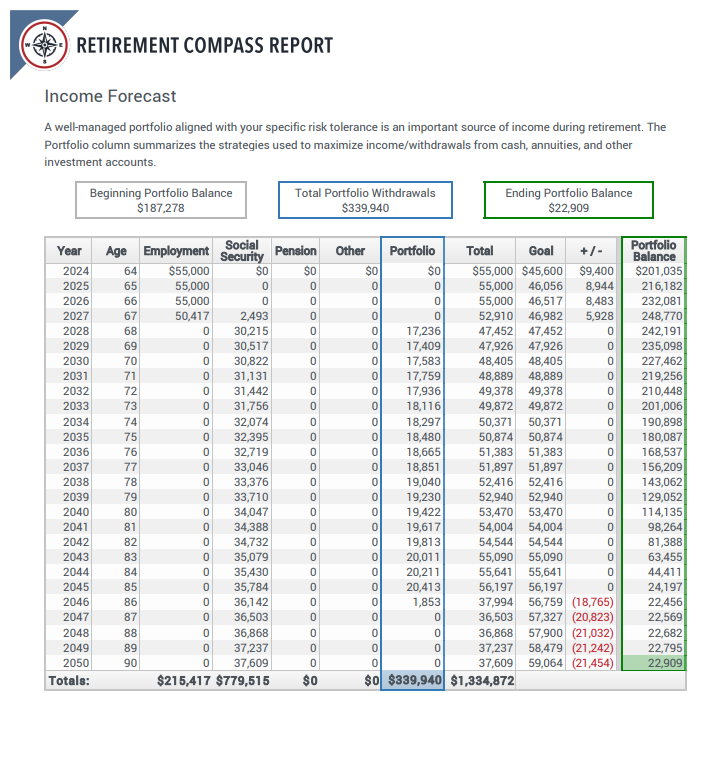Select portfolio balance $201,035

coord(658,271)
